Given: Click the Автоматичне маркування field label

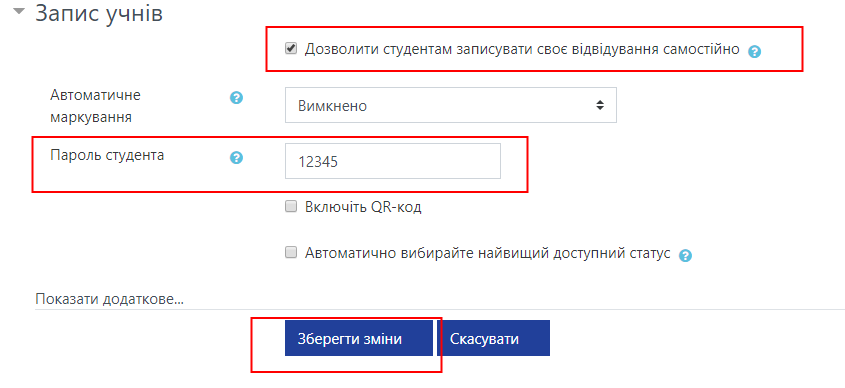Looking at the screenshot, I should [95, 106].
